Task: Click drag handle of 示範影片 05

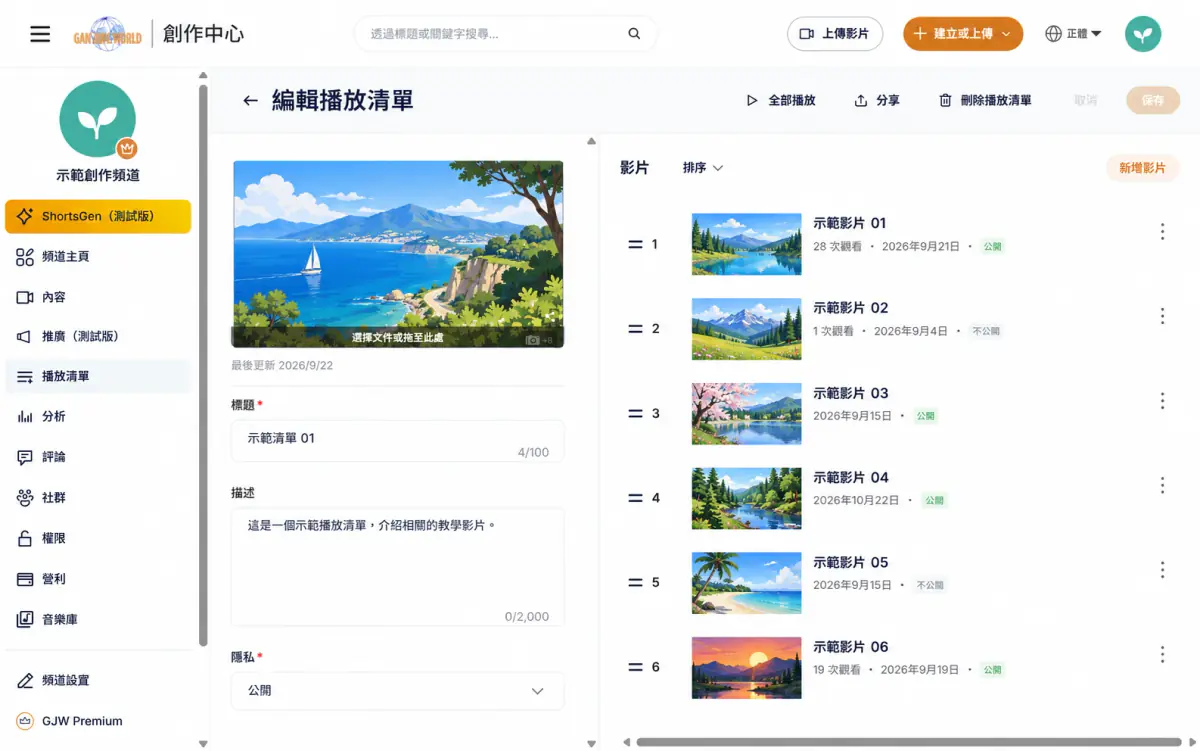Action: [635, 583]
